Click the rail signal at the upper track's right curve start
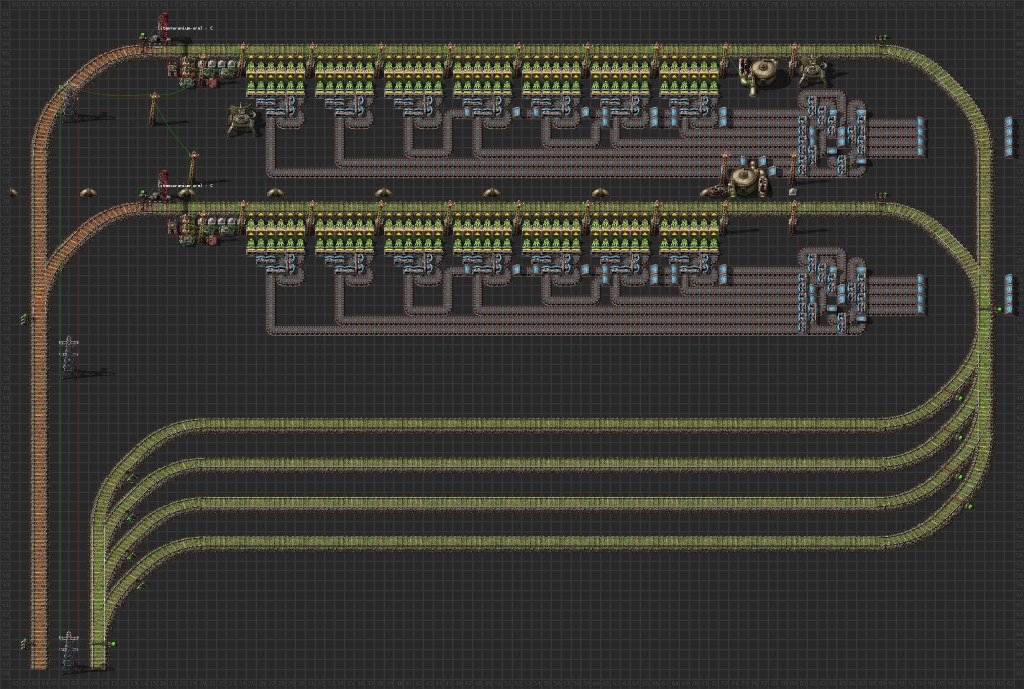 882,39
